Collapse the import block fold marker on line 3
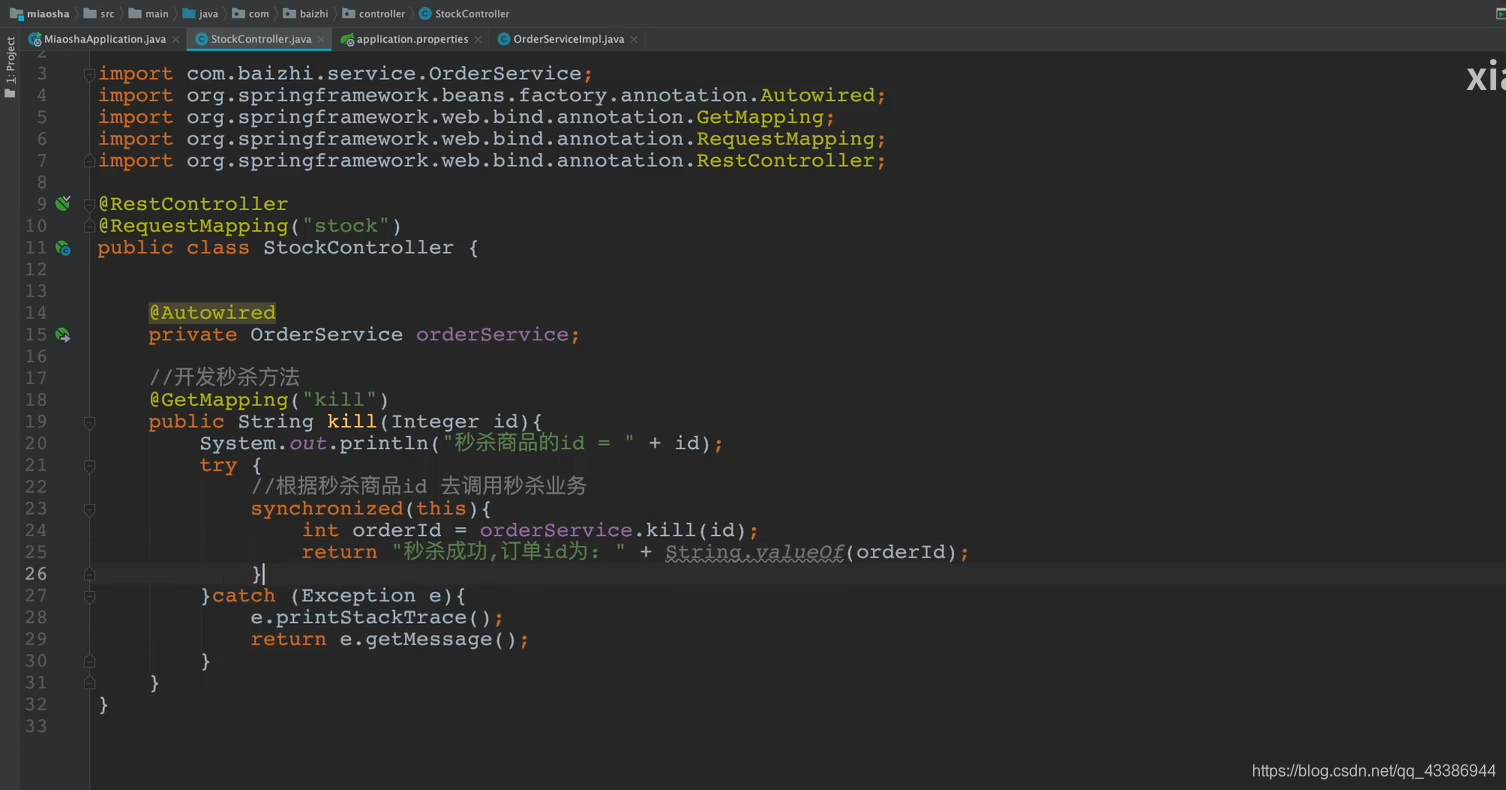Screen dimensions: 1506x790 89,74
